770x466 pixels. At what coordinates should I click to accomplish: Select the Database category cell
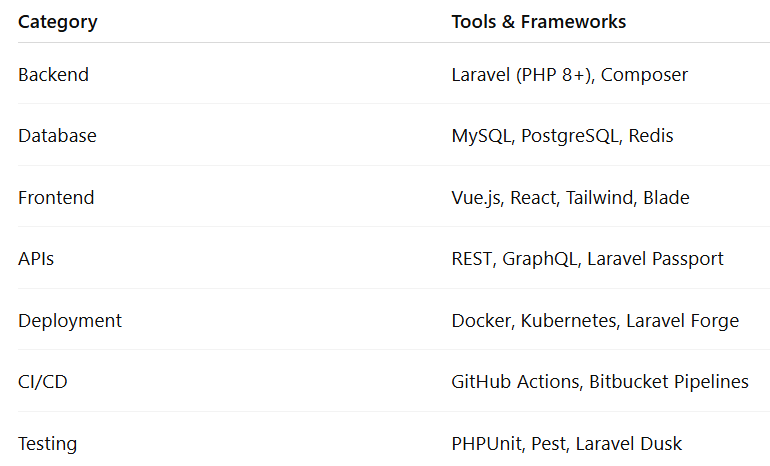pos(57,136)
